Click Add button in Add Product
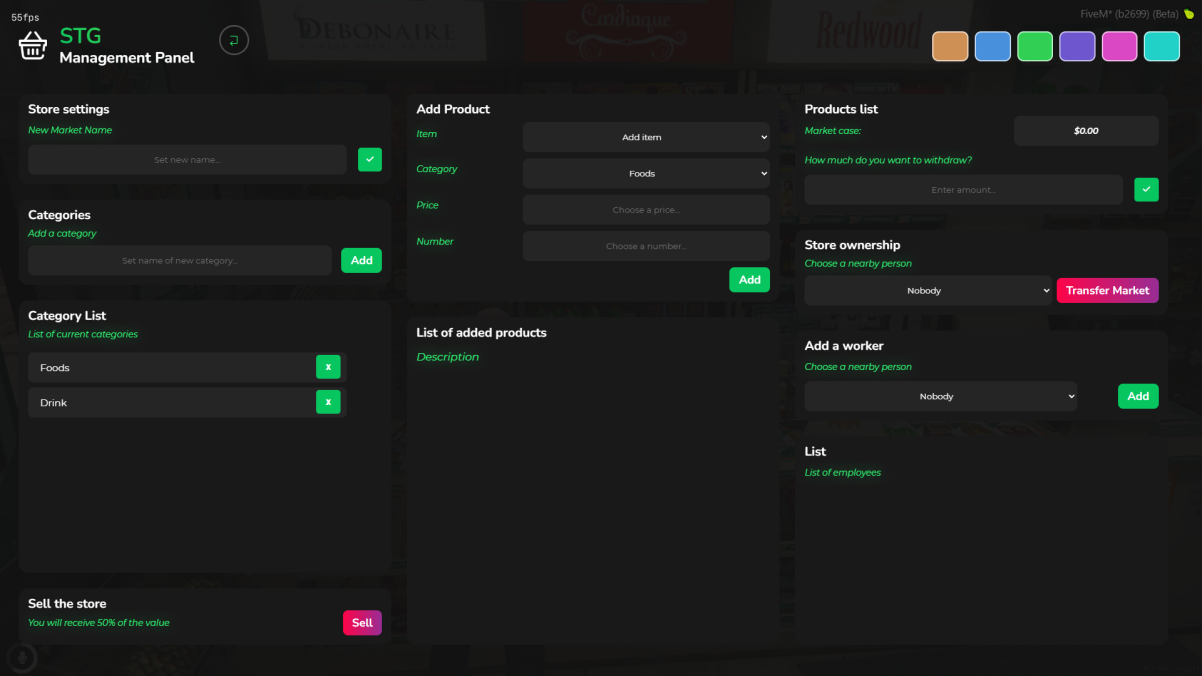 (749, 280)
